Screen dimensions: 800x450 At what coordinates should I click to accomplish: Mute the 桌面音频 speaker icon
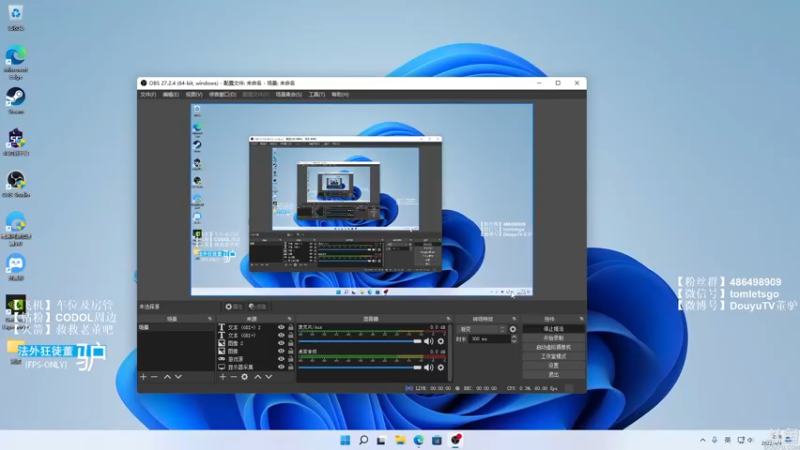tap(429, 367)
